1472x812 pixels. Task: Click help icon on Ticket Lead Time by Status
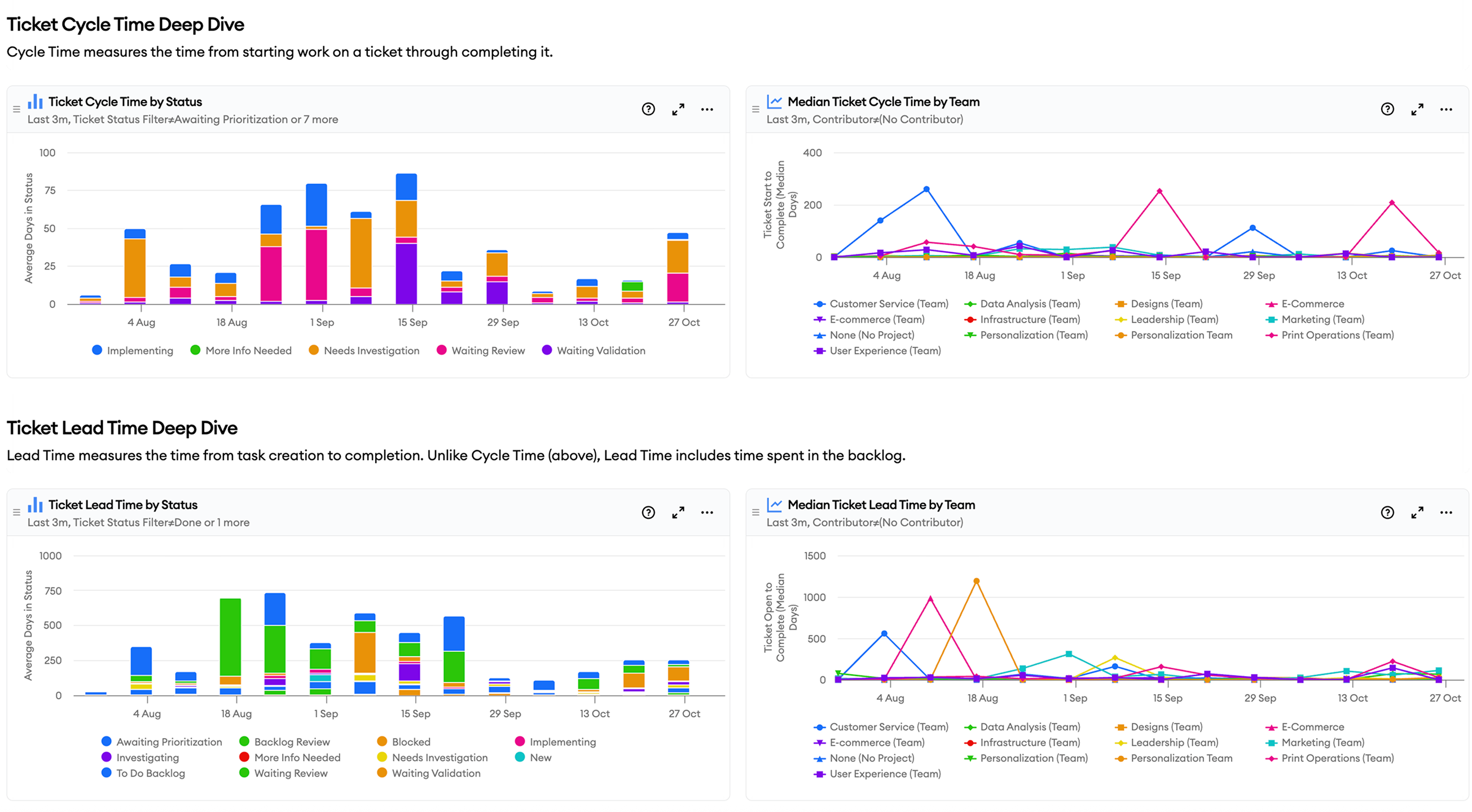pyautogui.click(x=648, y=512)
